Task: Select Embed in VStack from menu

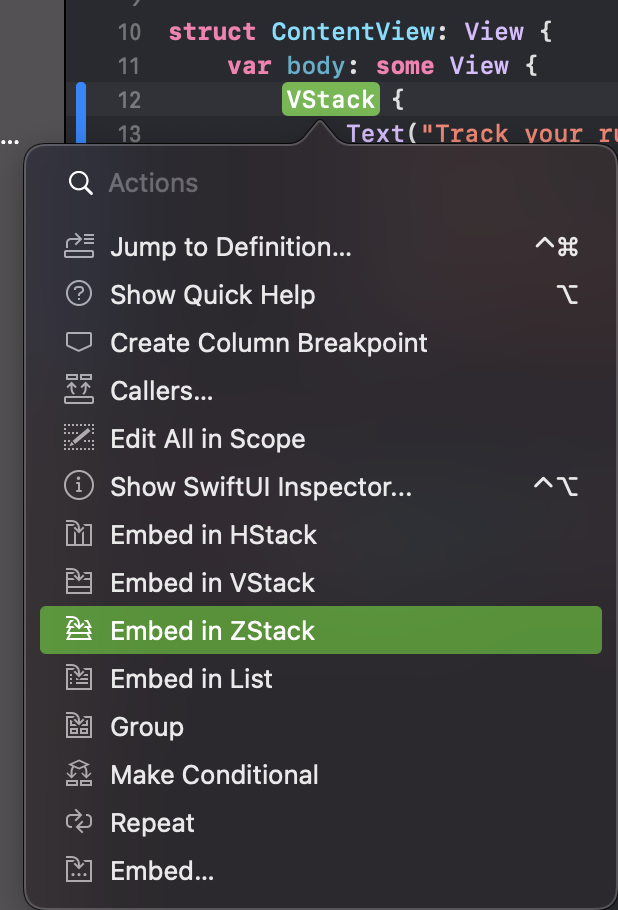Action: pos(213,583)
